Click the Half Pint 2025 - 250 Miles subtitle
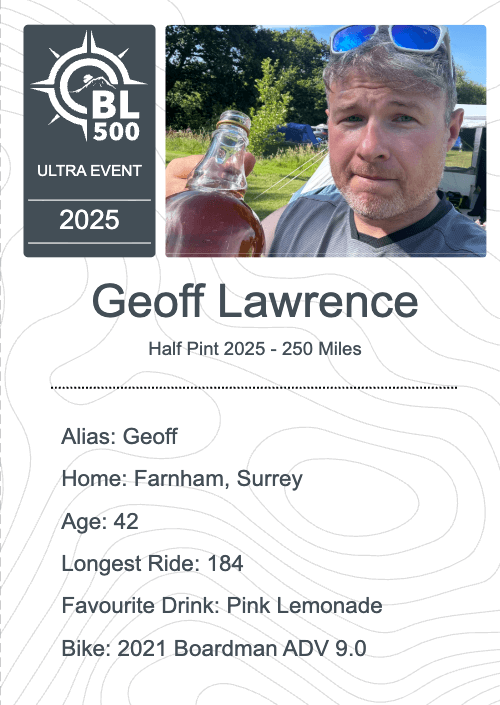500x705 pixels. click(x=255, y=349)
